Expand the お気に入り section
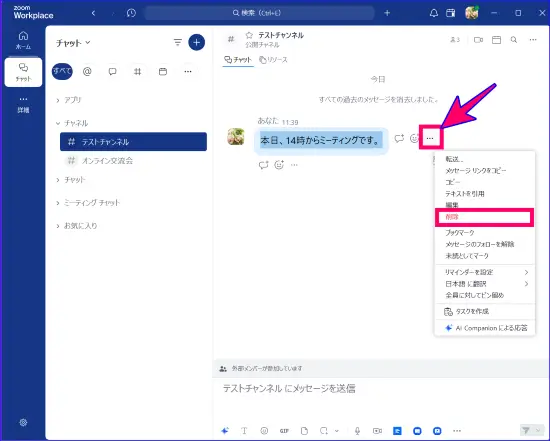Screen dimensions: 550x441 click(x=77, y=226)
